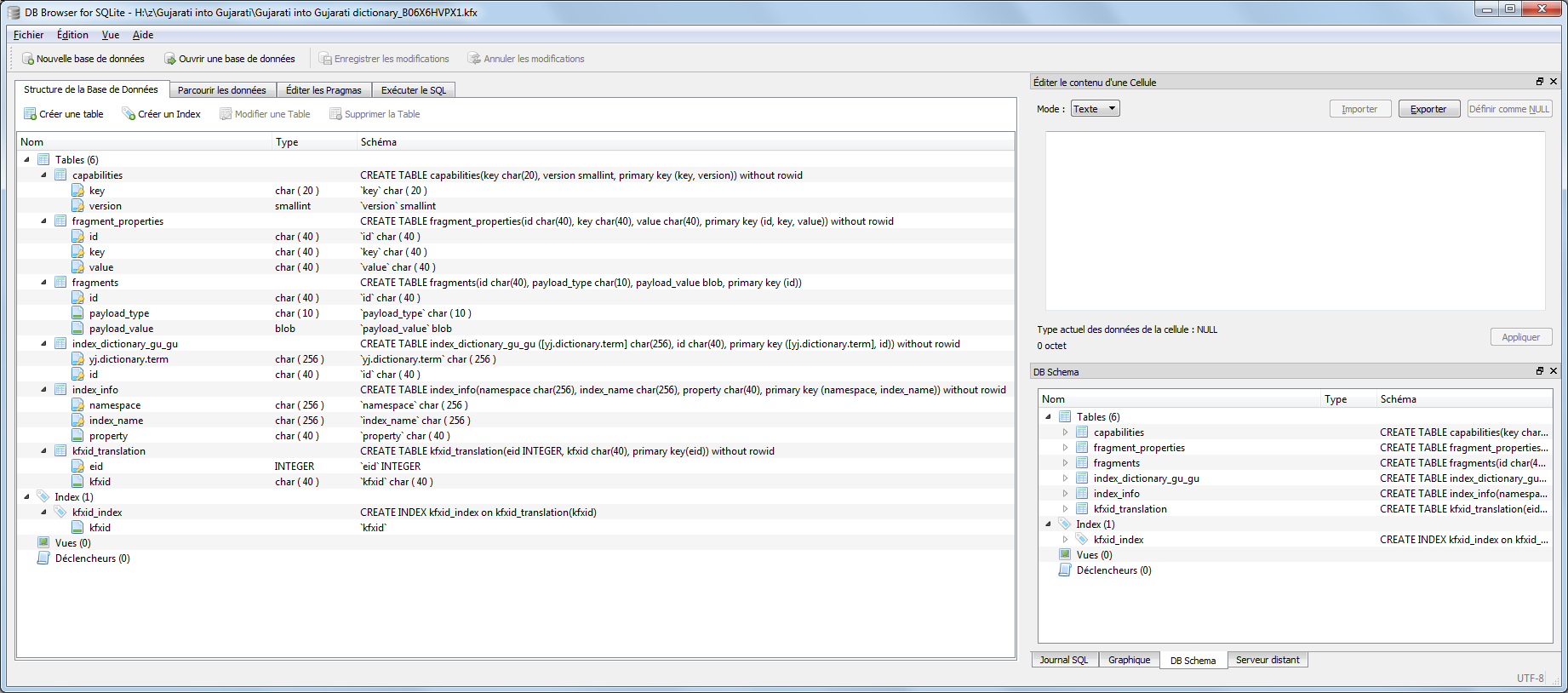Sort main tree by Nom column header
1568x693 pixels.
pyautogui.click(x=144, y=142)
